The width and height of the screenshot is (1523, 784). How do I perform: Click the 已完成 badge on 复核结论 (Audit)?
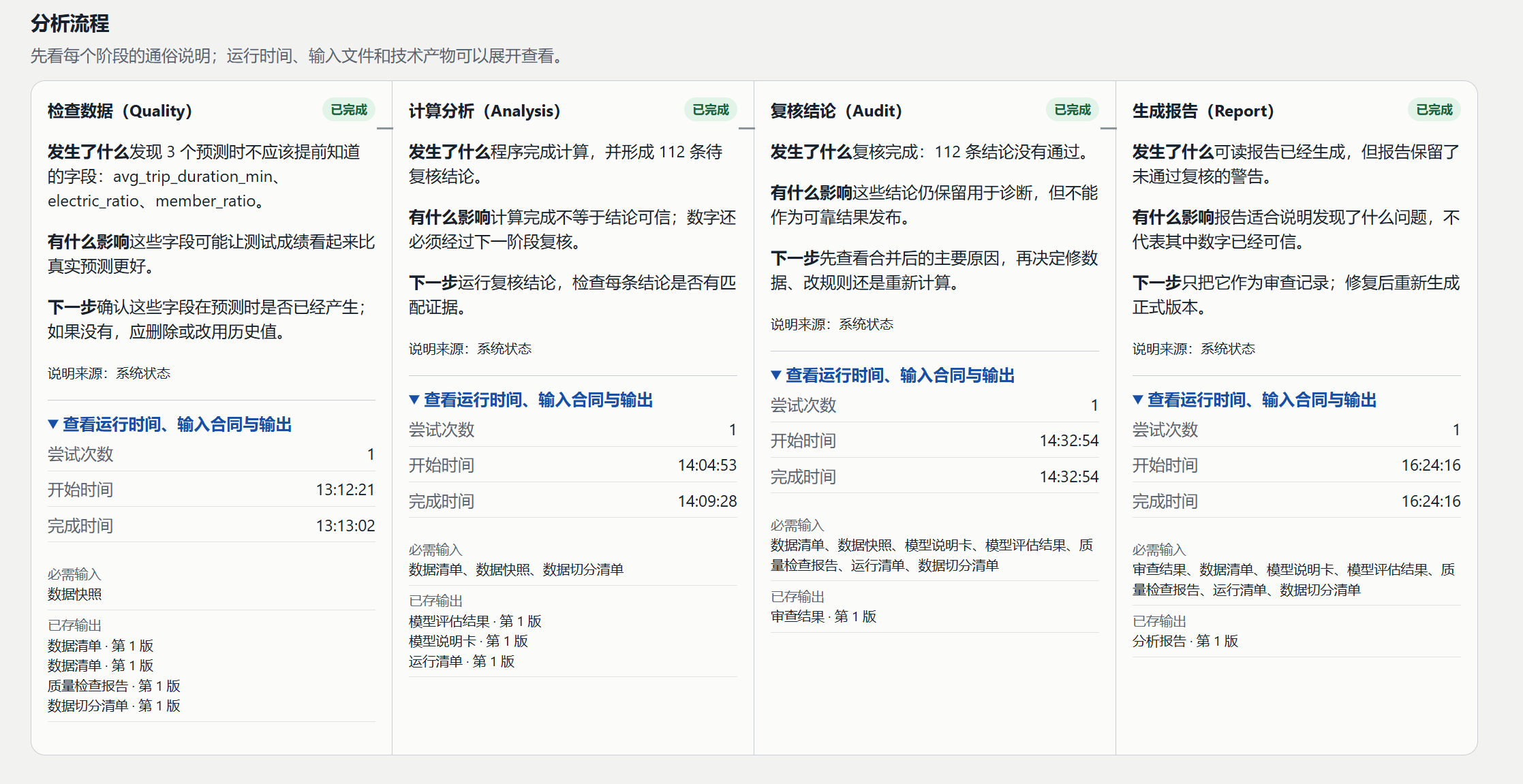[1073, 110]
